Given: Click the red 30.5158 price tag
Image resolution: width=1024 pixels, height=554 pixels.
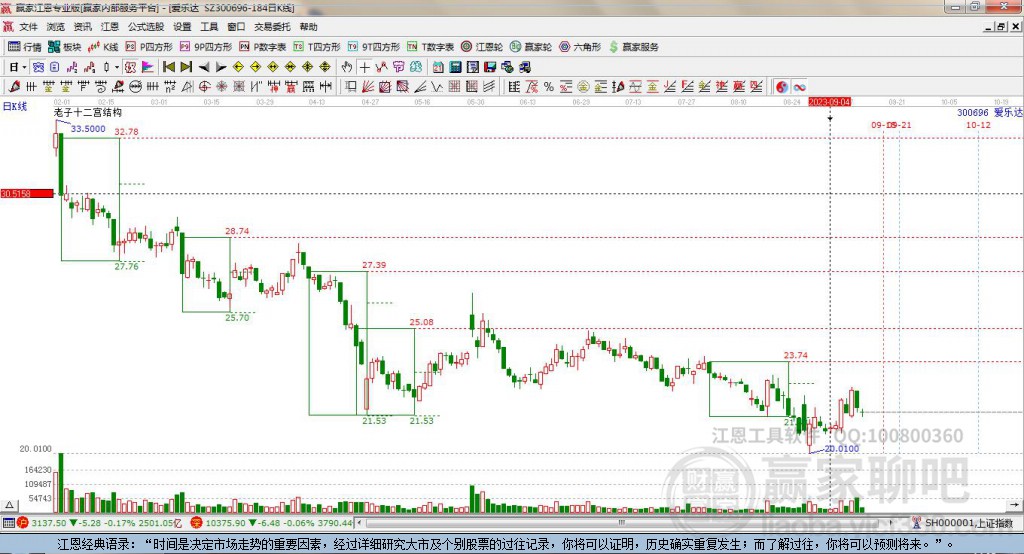Looking at the screenshot, I should click(x=27, y=193).
